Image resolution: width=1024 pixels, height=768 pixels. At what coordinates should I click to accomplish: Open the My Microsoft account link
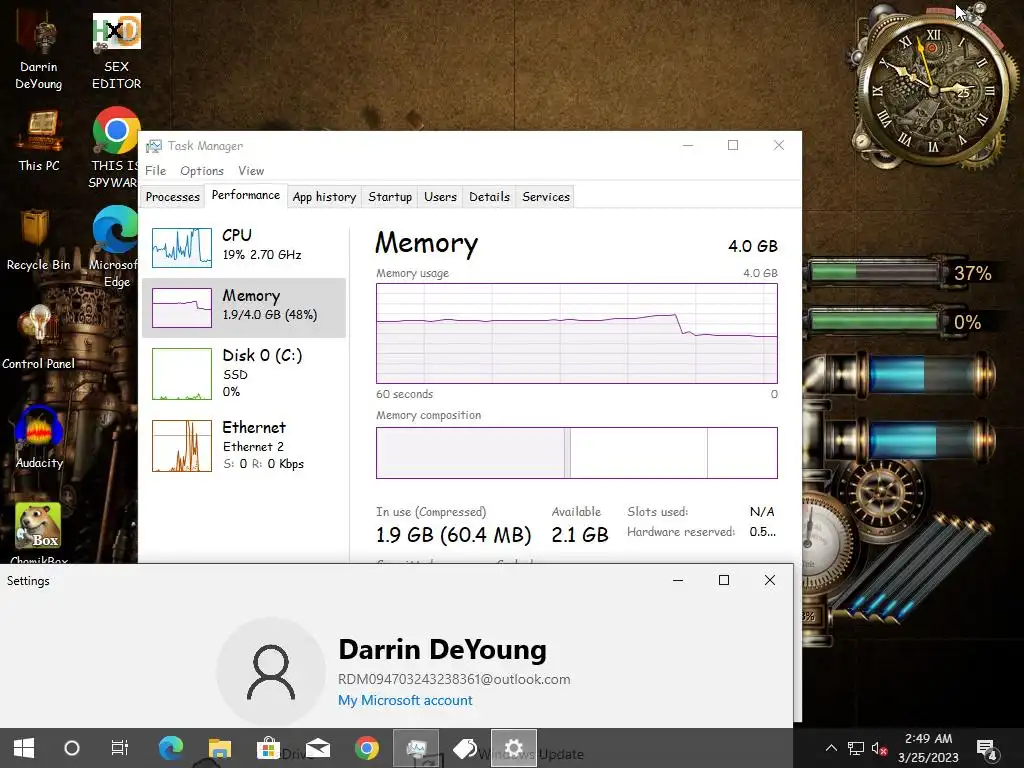(405, 700)
